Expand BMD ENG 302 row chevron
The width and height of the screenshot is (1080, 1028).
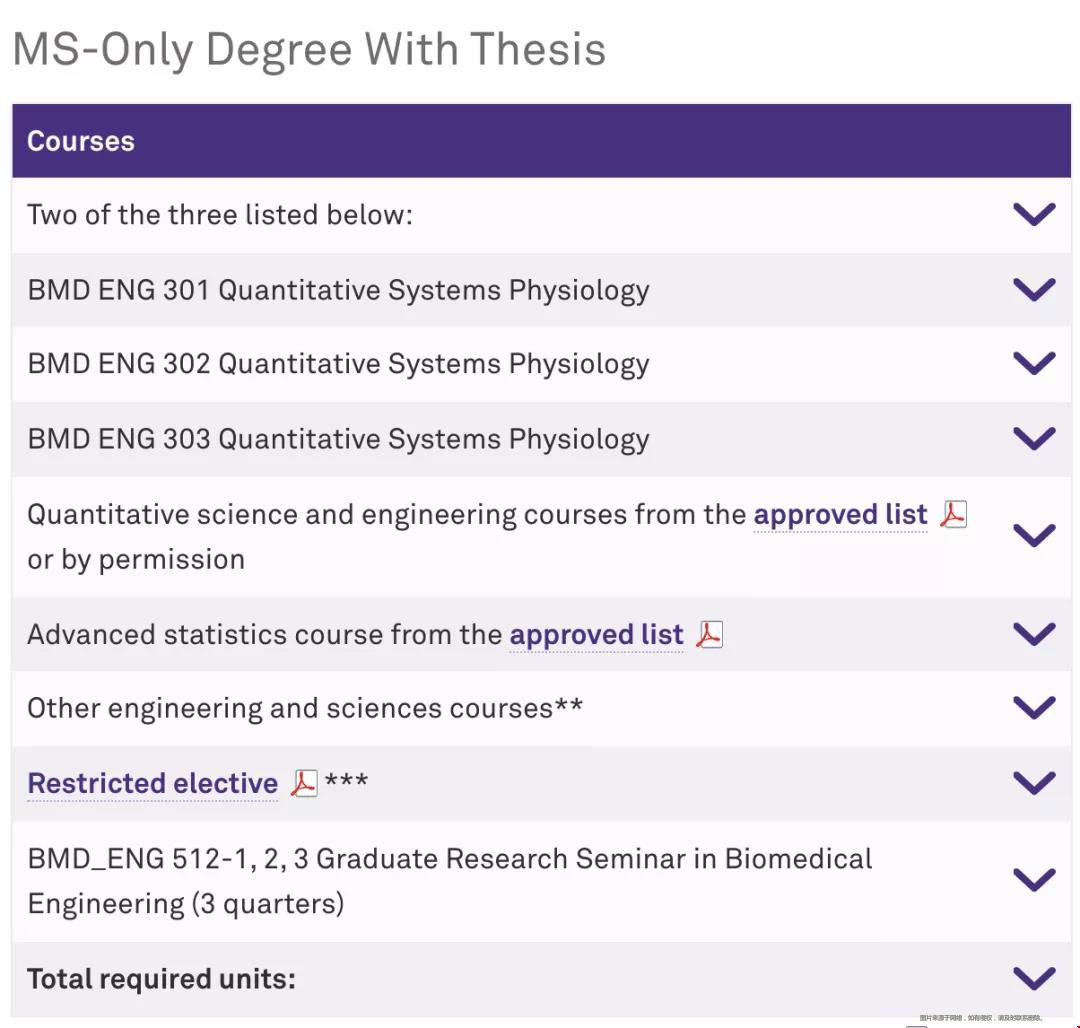point(1035,363)
